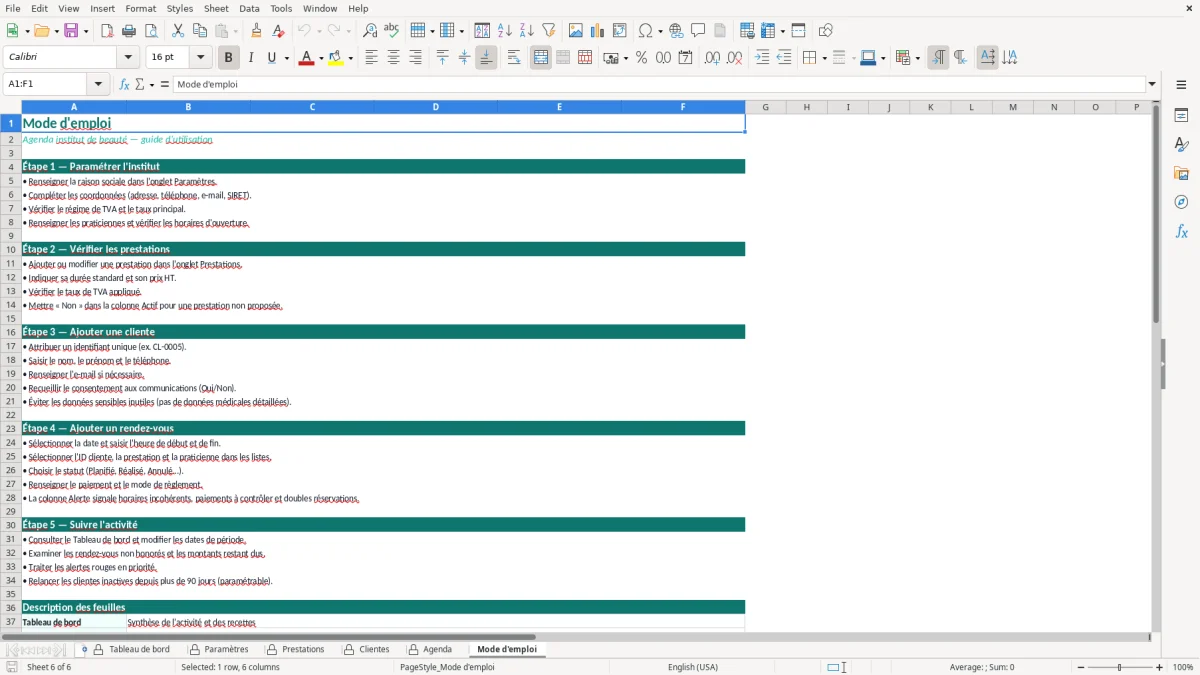The height and width of the screenshot is (675, 1200).
Task: Increase Indent
Action: (762, 58)
